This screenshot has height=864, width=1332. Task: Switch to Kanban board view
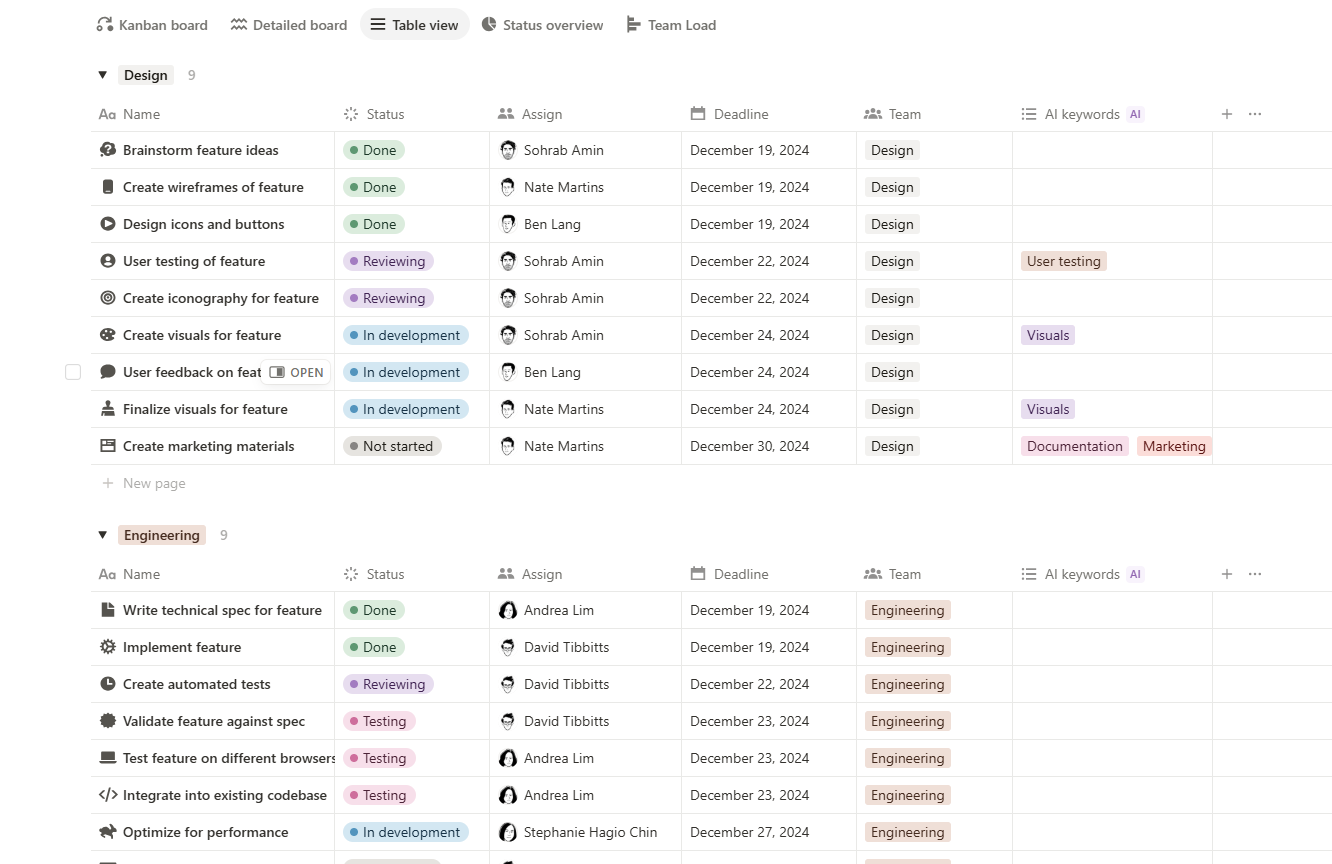pos(152,25)
